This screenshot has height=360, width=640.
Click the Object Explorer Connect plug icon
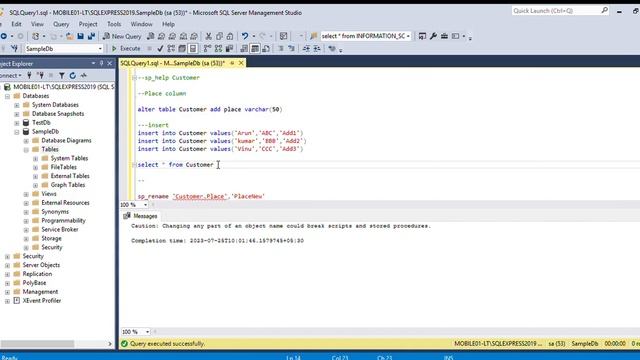tap(29, 76)
